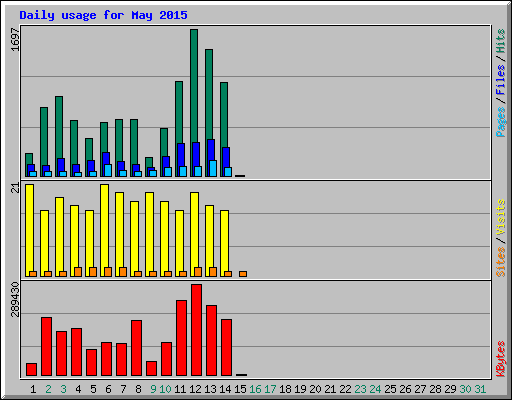Click the Visits legend label

(501, 217)
